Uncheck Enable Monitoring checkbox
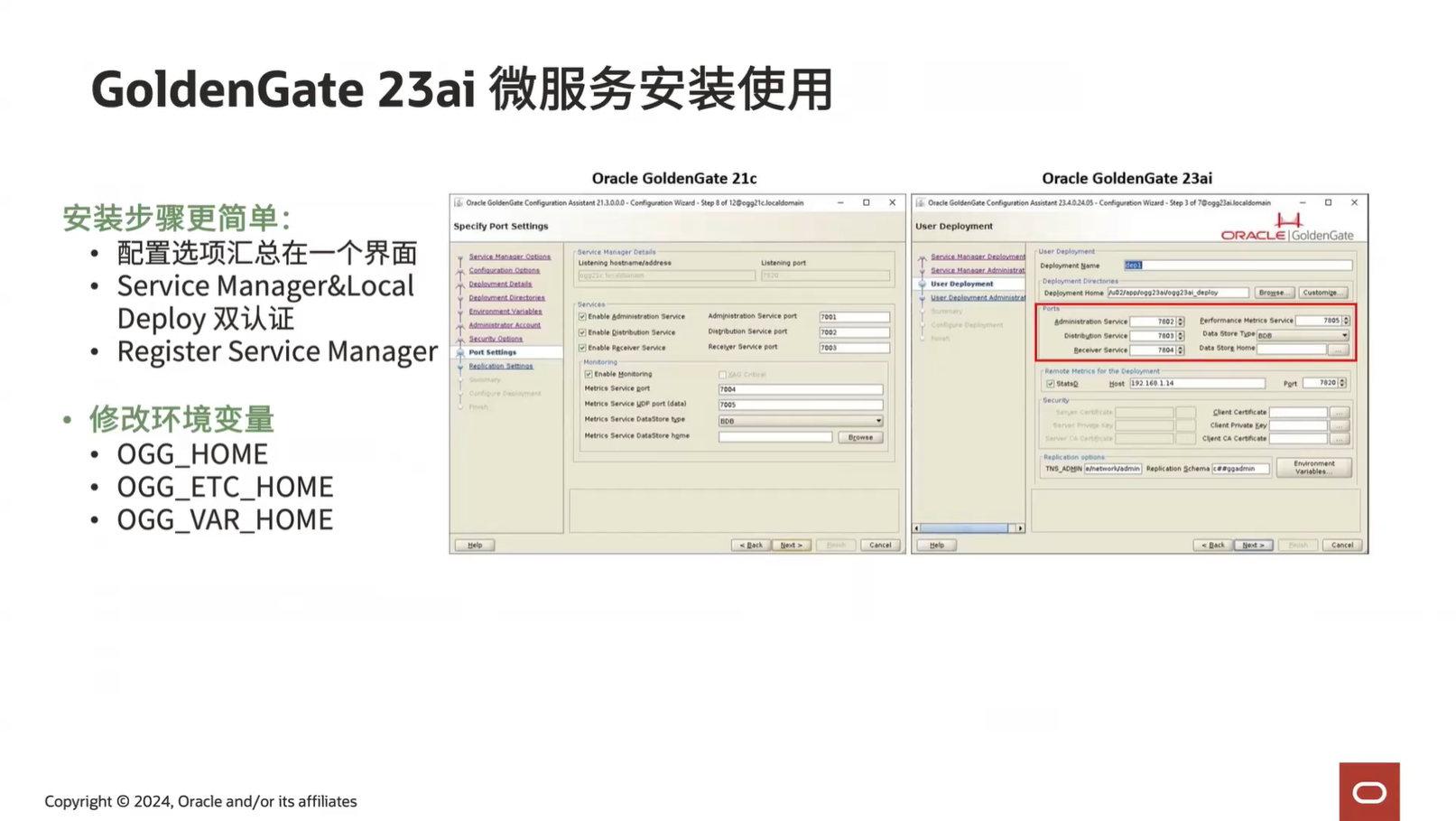 (589, 374)
